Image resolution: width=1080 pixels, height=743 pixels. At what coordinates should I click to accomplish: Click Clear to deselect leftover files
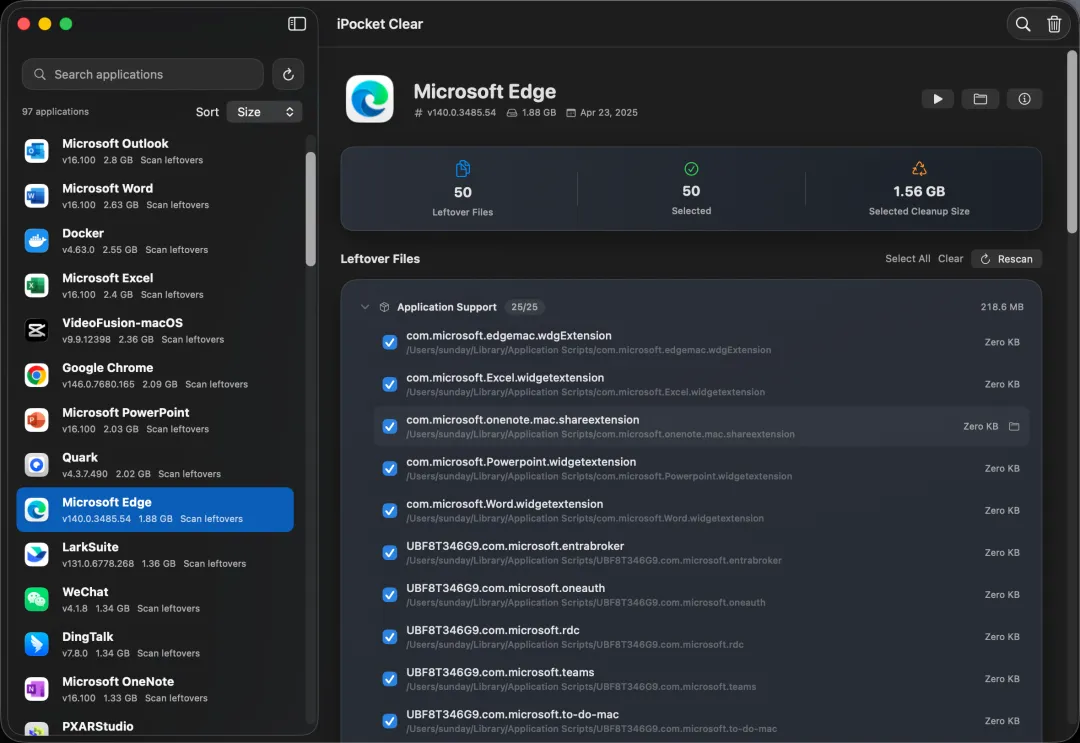(x=950, y=259)
